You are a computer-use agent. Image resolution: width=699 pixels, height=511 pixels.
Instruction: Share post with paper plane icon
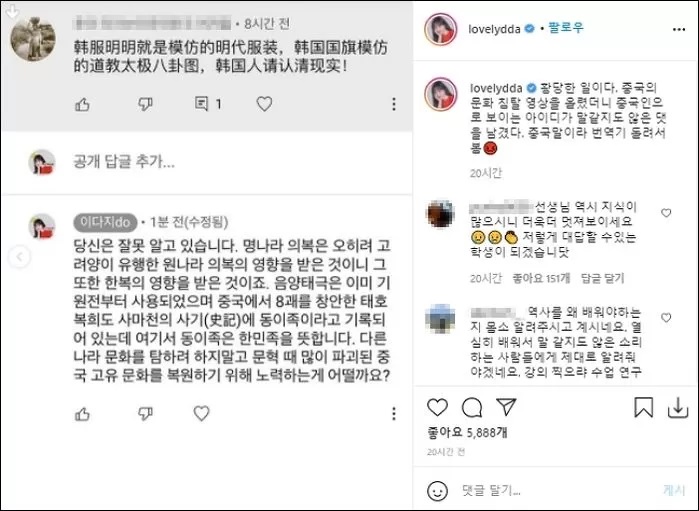506,407
